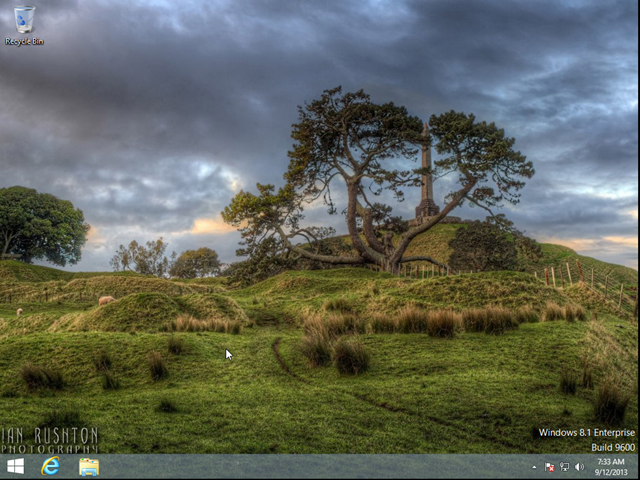Open the volume speaker tray icon
This screenshot has height=480, width=640.
[x=579, y=467]
